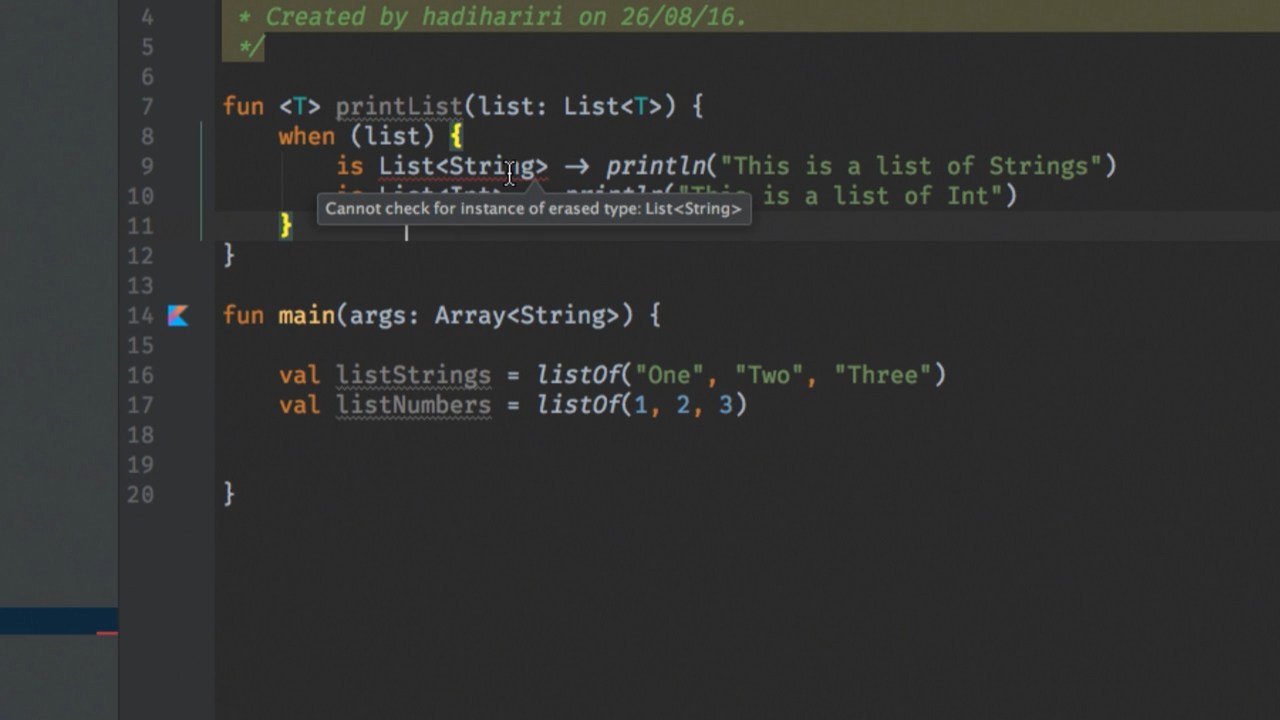Click the 'Created by hadihariri' comment line

493,17
